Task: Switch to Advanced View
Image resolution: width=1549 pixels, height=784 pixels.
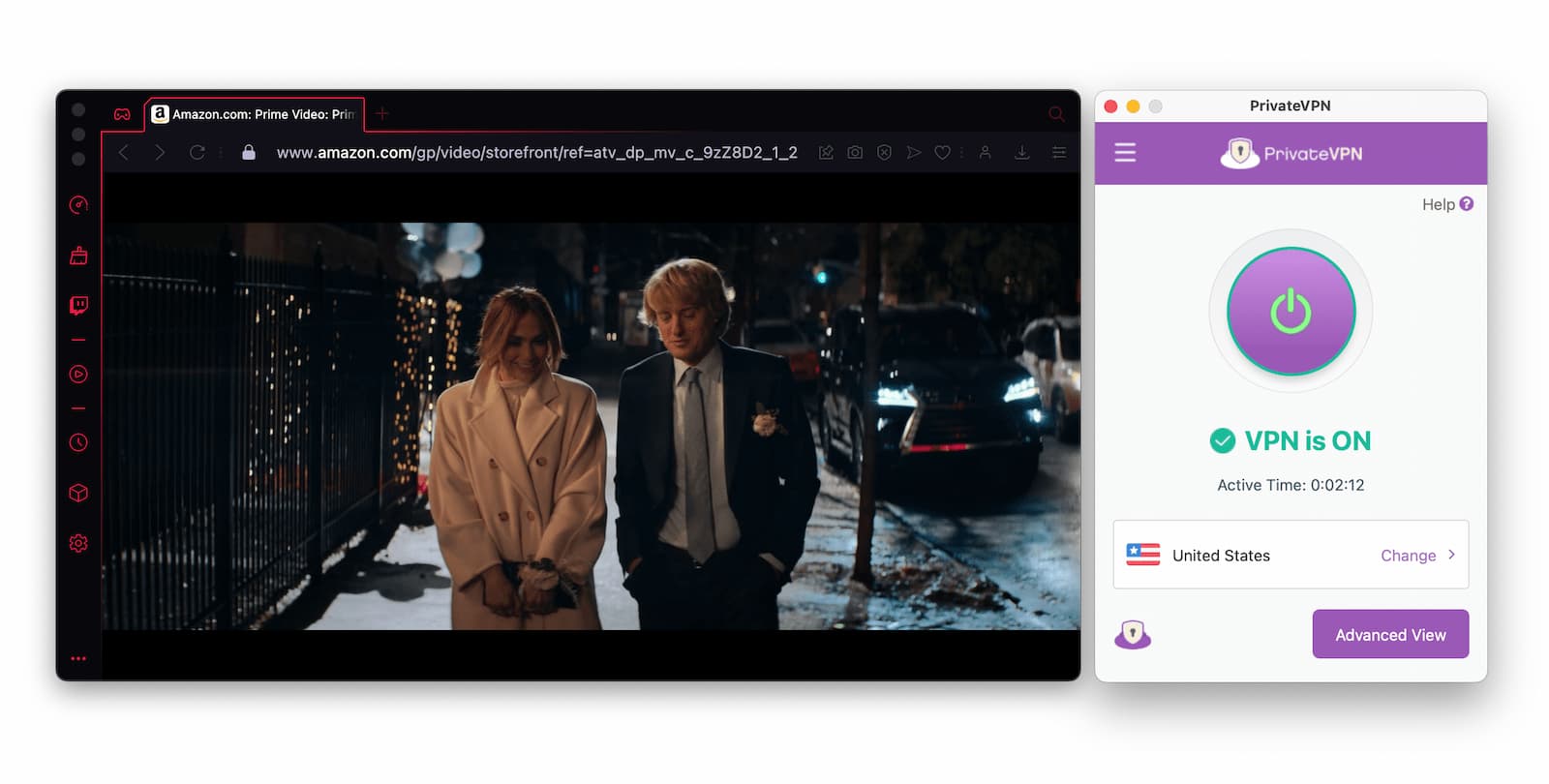Action: point(1390,635)
